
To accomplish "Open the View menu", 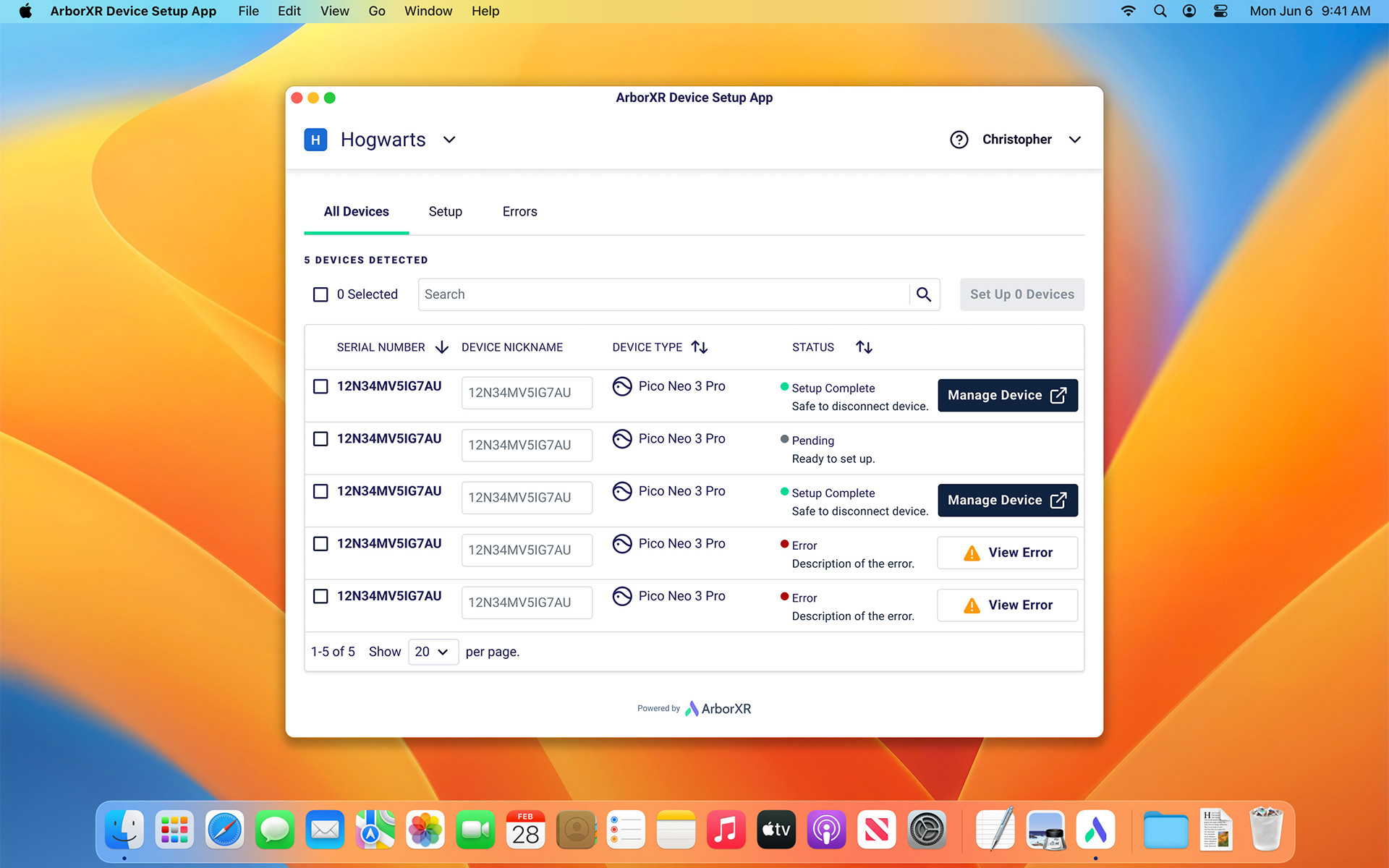I will (x=334, y=11).
